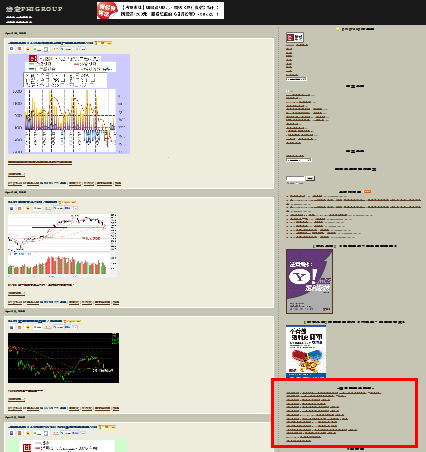
Task: Open the dropdown below the profile links in the sidebar
Action: click(x=296, y=79)
